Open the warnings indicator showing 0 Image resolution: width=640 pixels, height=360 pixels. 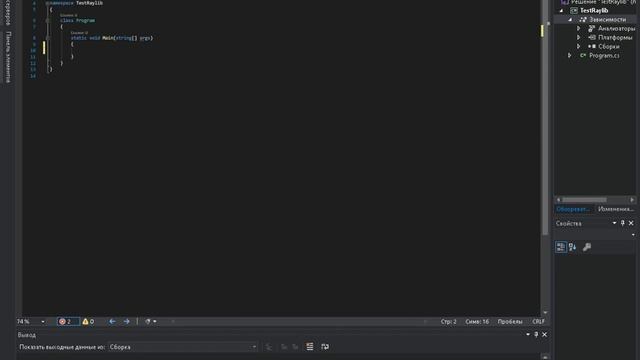coord(88,322)
